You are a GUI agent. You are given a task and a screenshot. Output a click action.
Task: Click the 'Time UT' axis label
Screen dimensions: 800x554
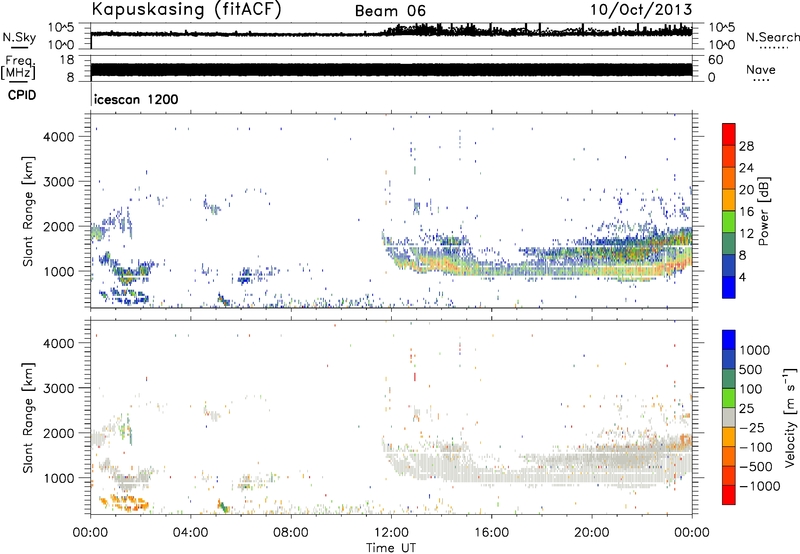pyautogui.click(x=391, y=548)
